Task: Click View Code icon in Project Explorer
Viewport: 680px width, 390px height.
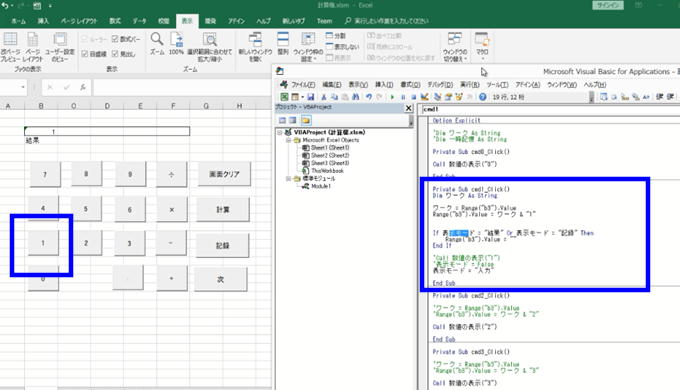Action: point(282,120)
